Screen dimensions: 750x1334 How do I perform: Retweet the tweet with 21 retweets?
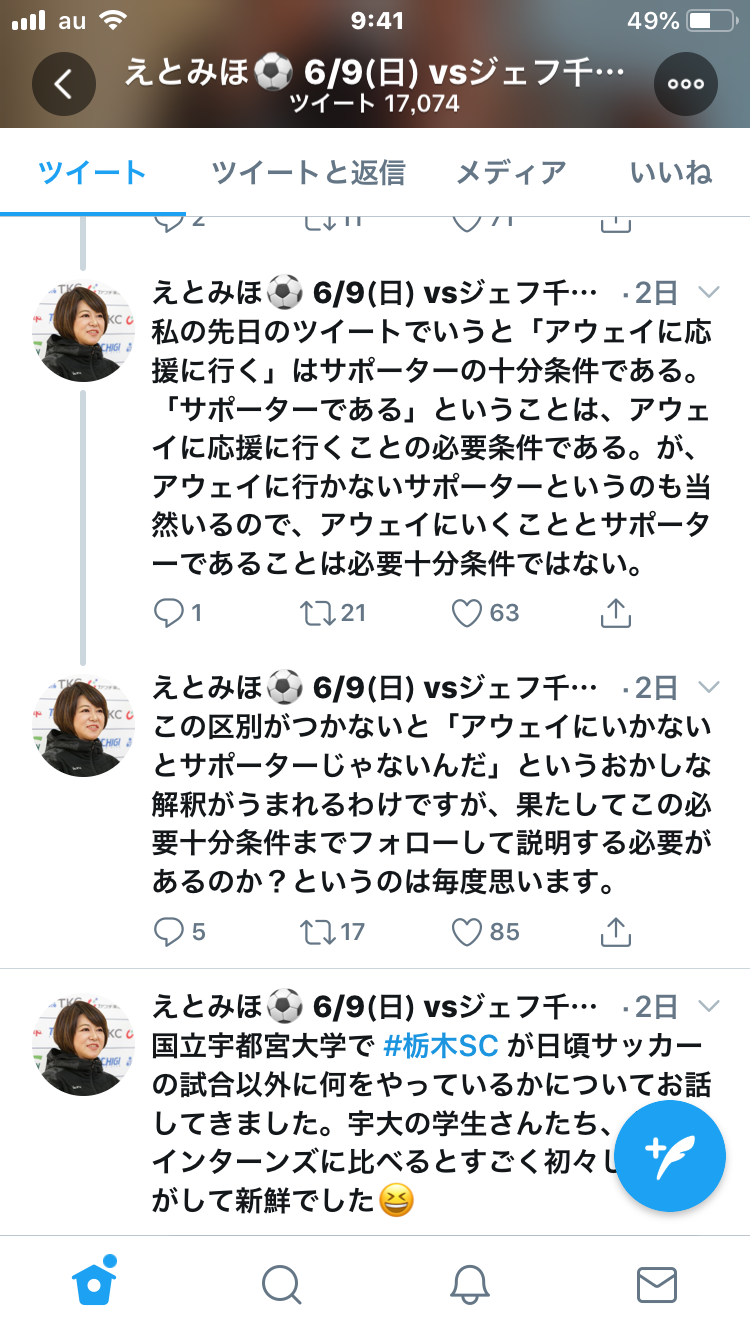tap(317, 612)
